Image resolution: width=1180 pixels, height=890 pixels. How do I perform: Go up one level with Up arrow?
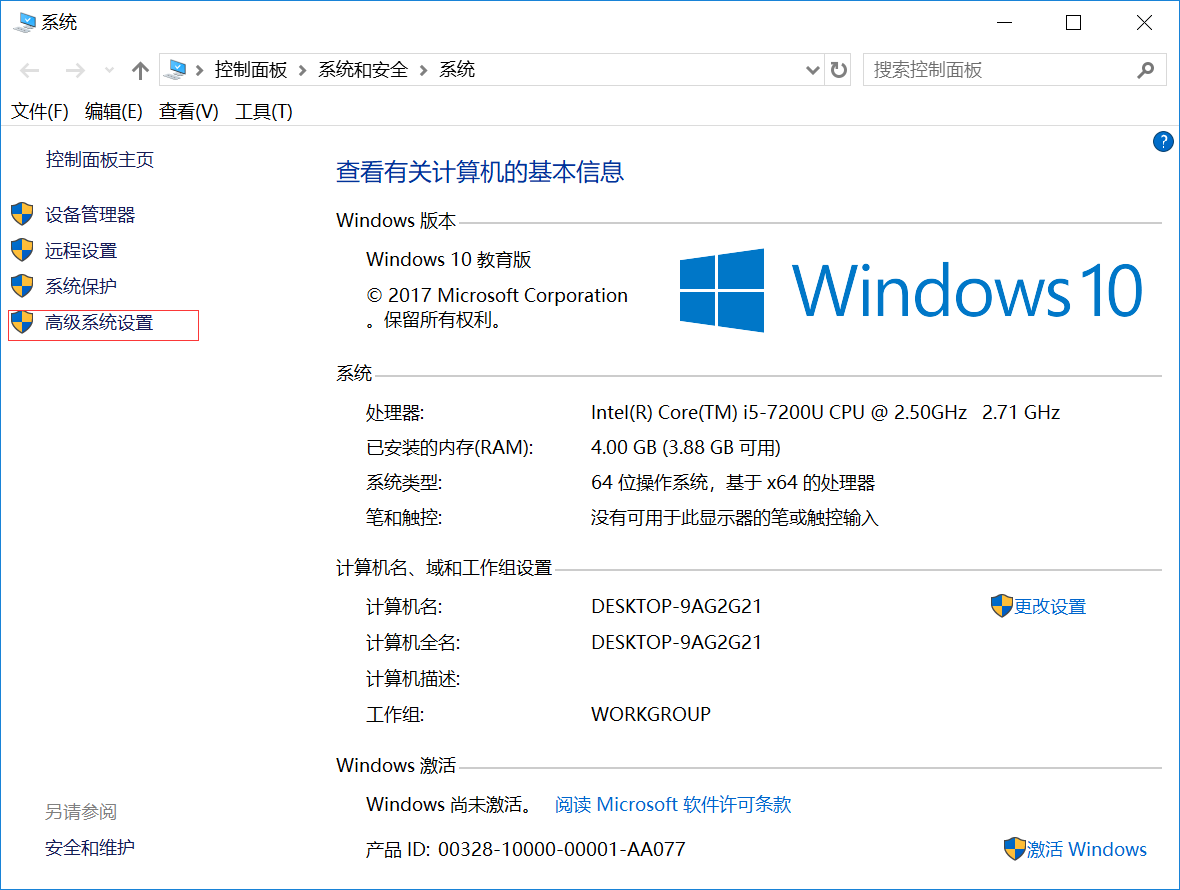tap(140, 71)
